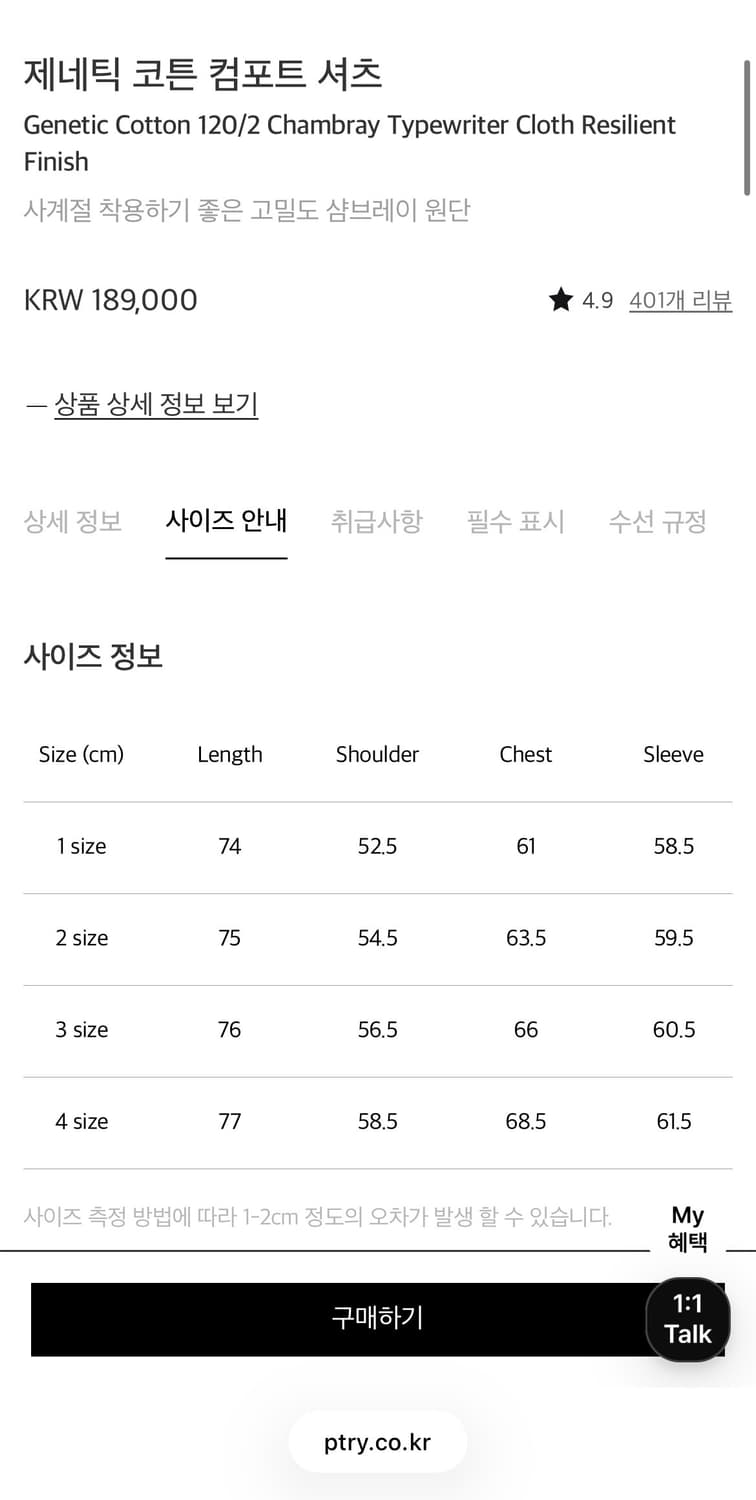Tap the KRW 189,000 price text
The width and height of the screenshot is (756, 1500).
click(x=110, y=300)
